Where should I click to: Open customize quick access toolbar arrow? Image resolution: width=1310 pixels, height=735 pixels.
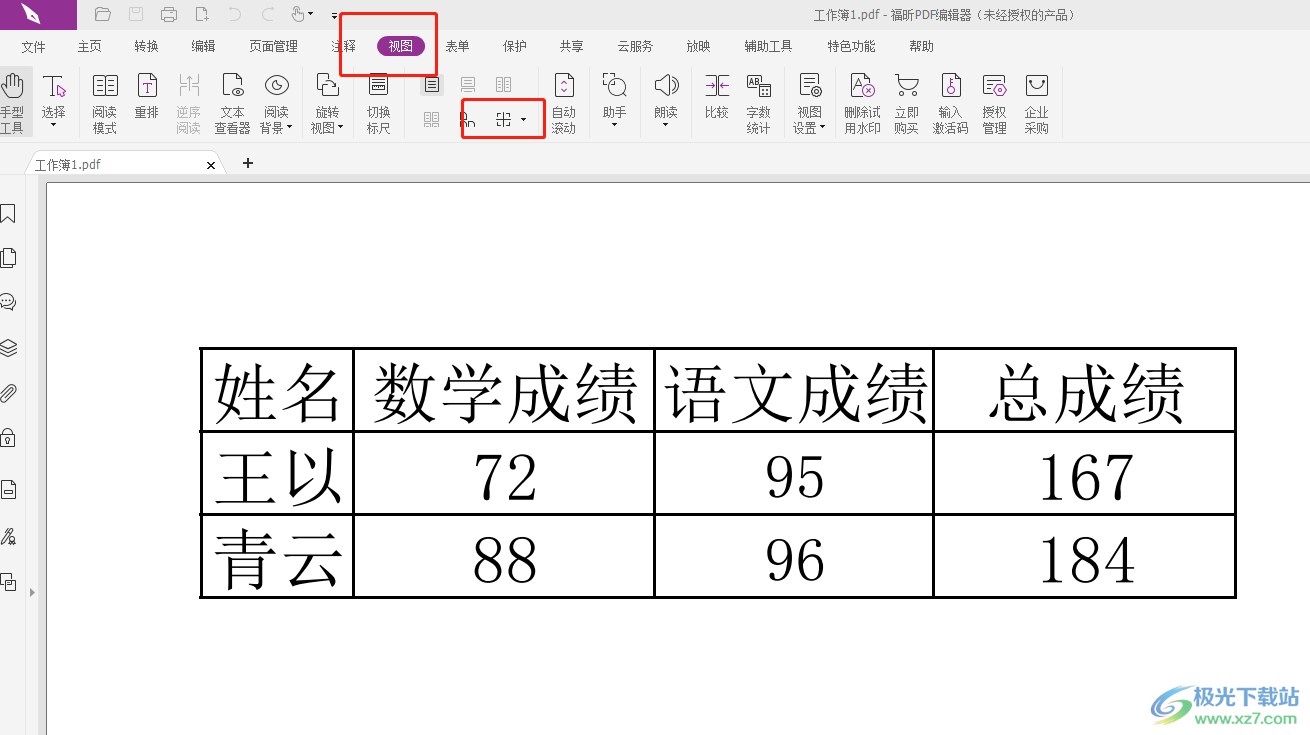pyautogui.click(x=334, y=16)
